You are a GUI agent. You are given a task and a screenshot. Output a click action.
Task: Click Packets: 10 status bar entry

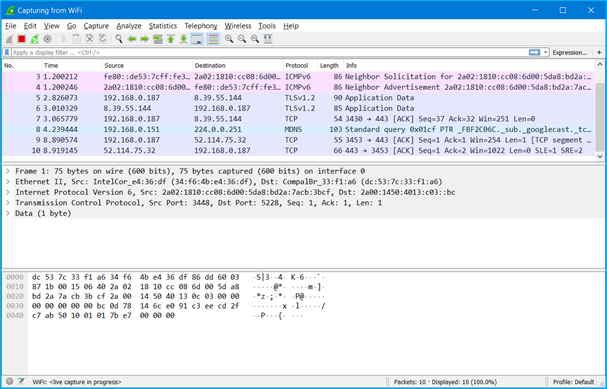click(445, 382)
